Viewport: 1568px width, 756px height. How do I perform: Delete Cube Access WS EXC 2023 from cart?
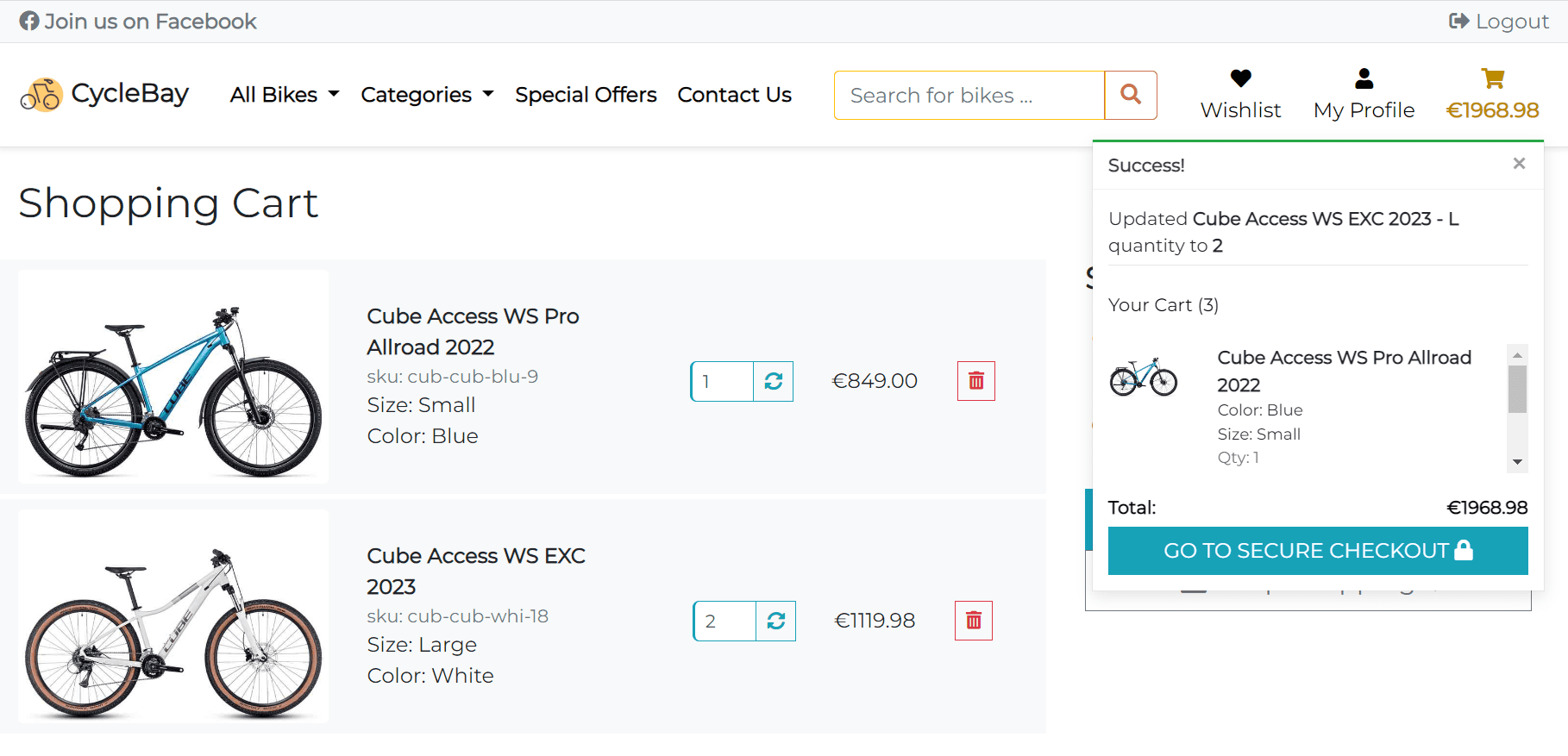974,621
